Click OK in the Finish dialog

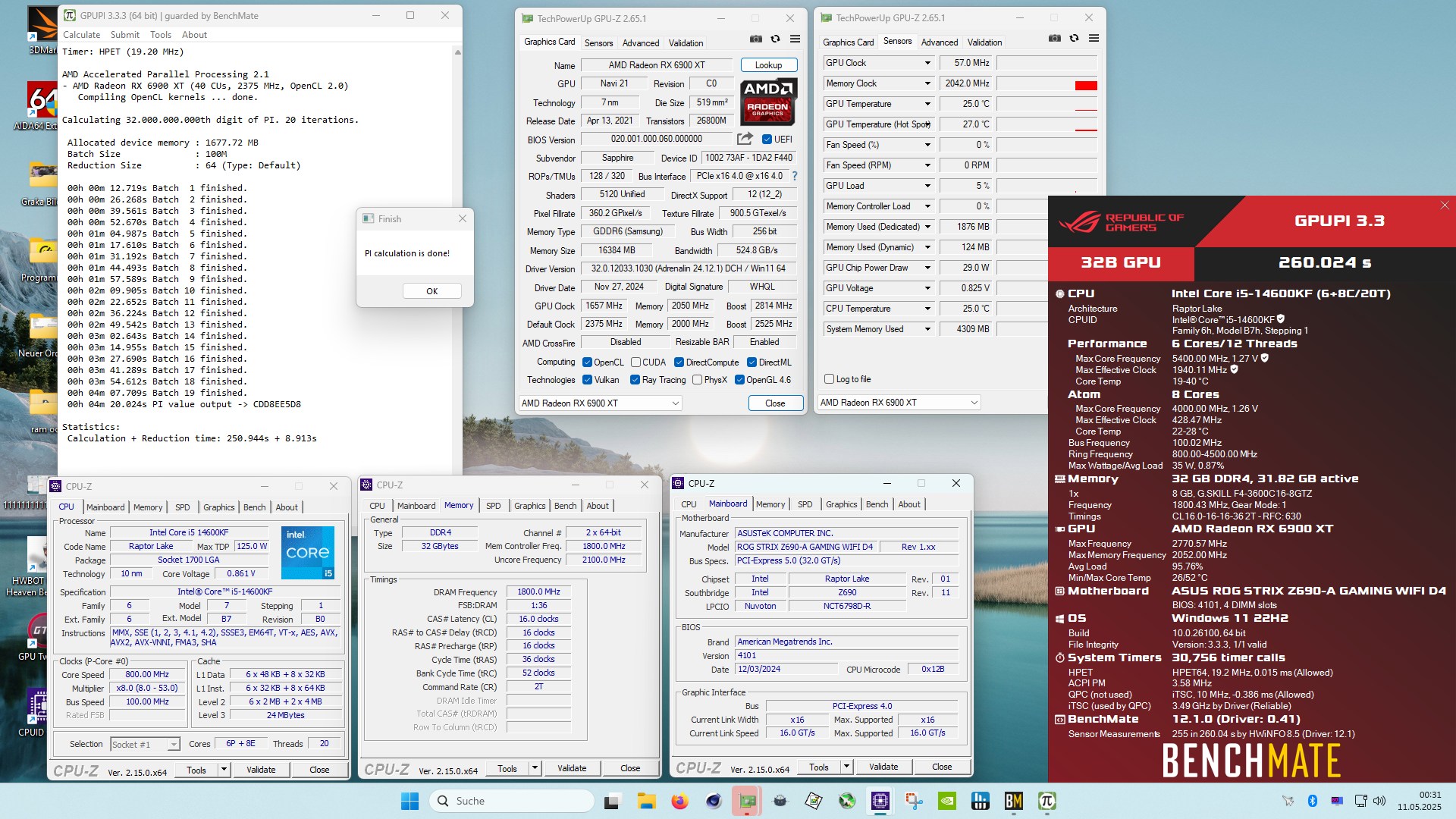(x=431, y=291)
